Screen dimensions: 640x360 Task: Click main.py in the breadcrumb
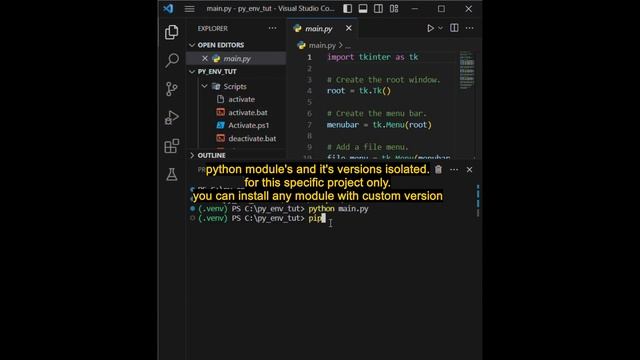point(322,45)
